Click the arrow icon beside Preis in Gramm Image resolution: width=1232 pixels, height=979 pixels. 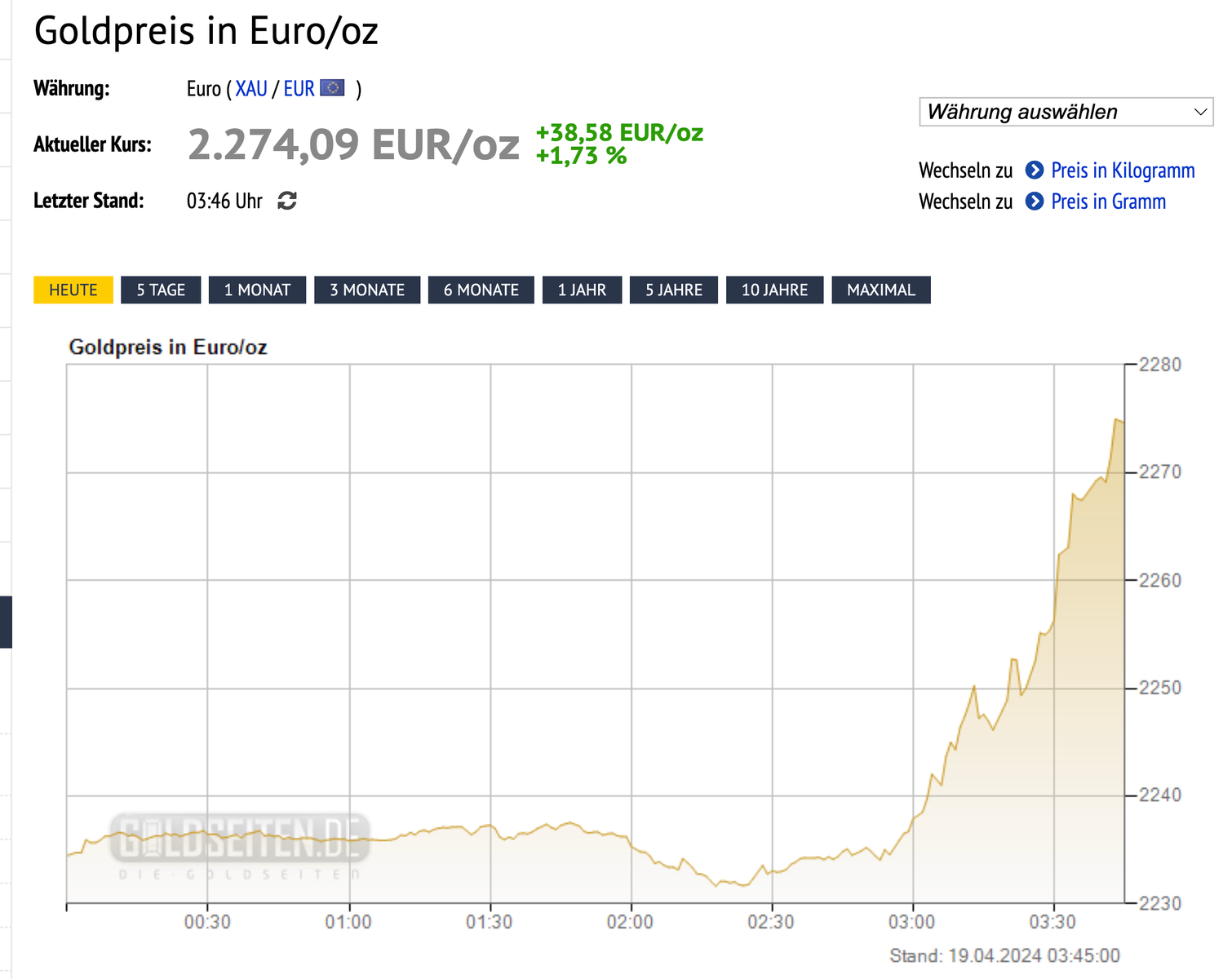(x=1035, y=201)
